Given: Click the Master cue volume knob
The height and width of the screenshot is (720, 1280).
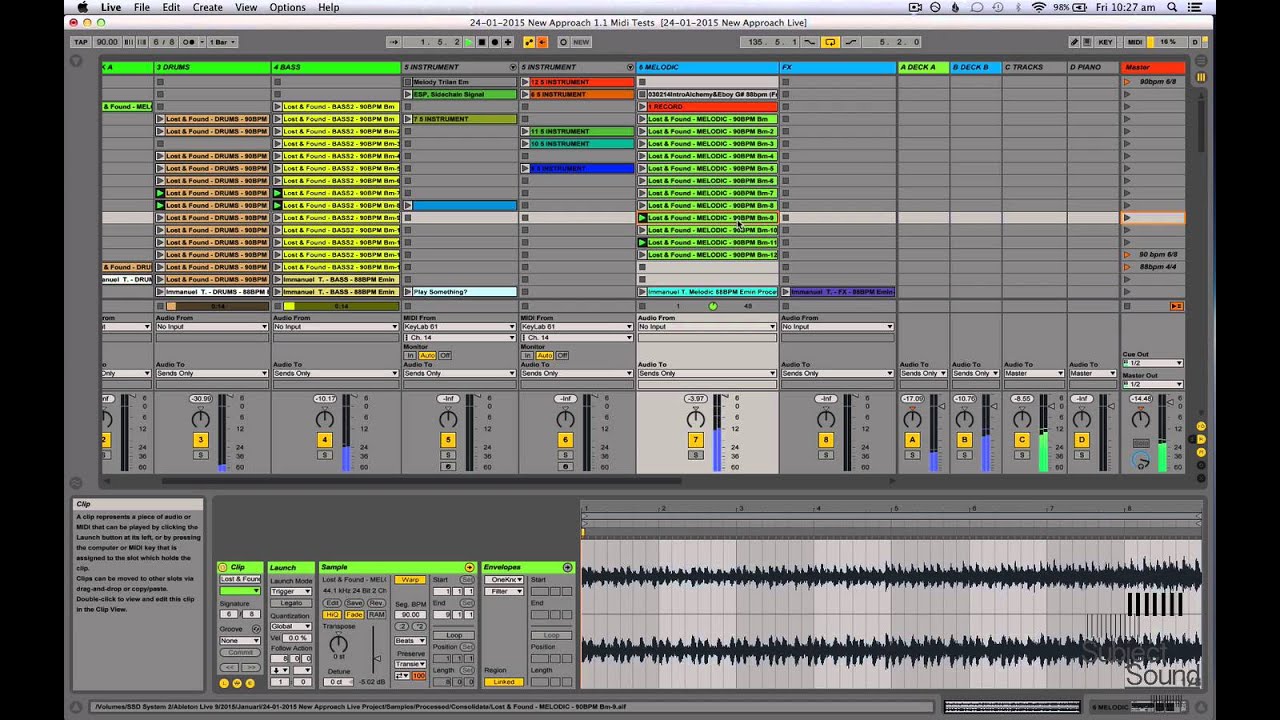Looking at the screenshot, I should point(1141,459).
